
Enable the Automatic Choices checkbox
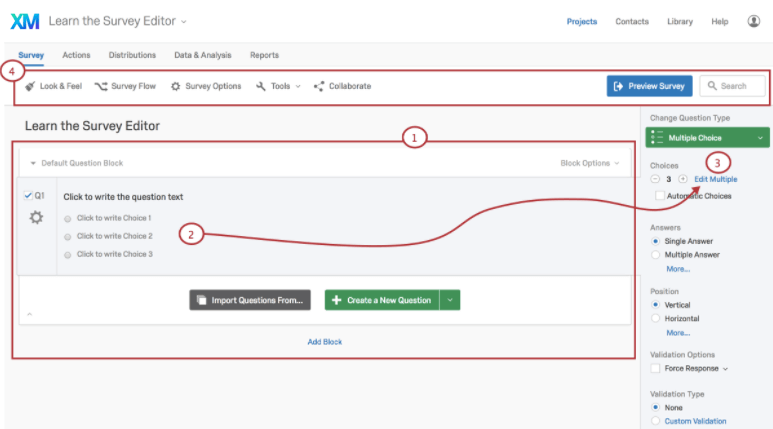(x=660, y=196)
